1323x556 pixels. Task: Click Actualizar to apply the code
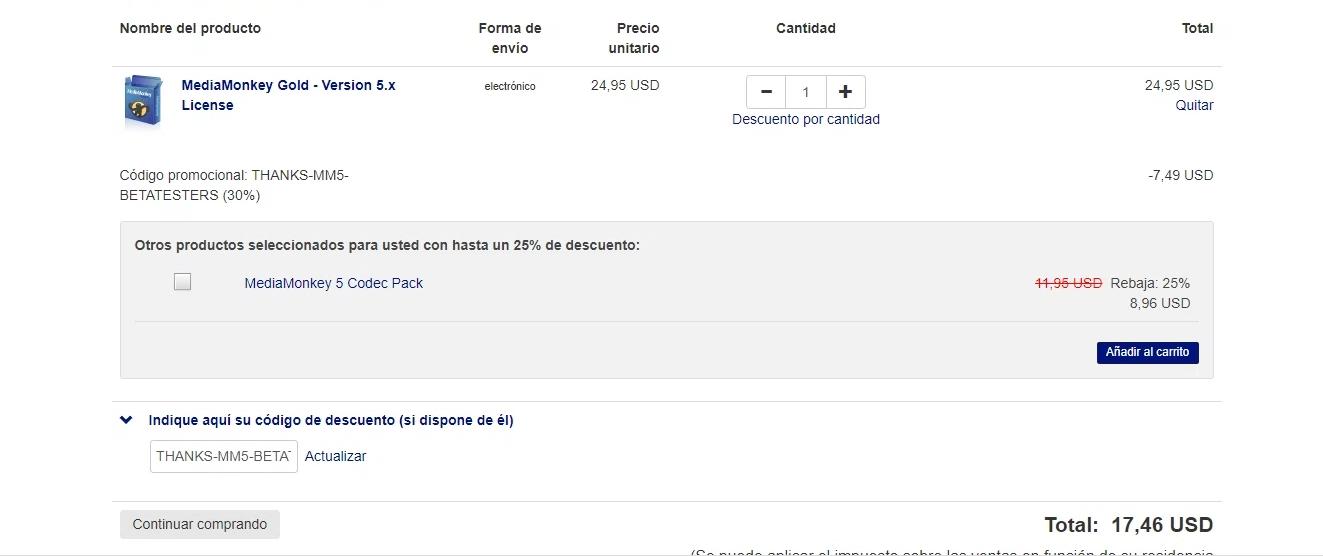tap(335, 456)
